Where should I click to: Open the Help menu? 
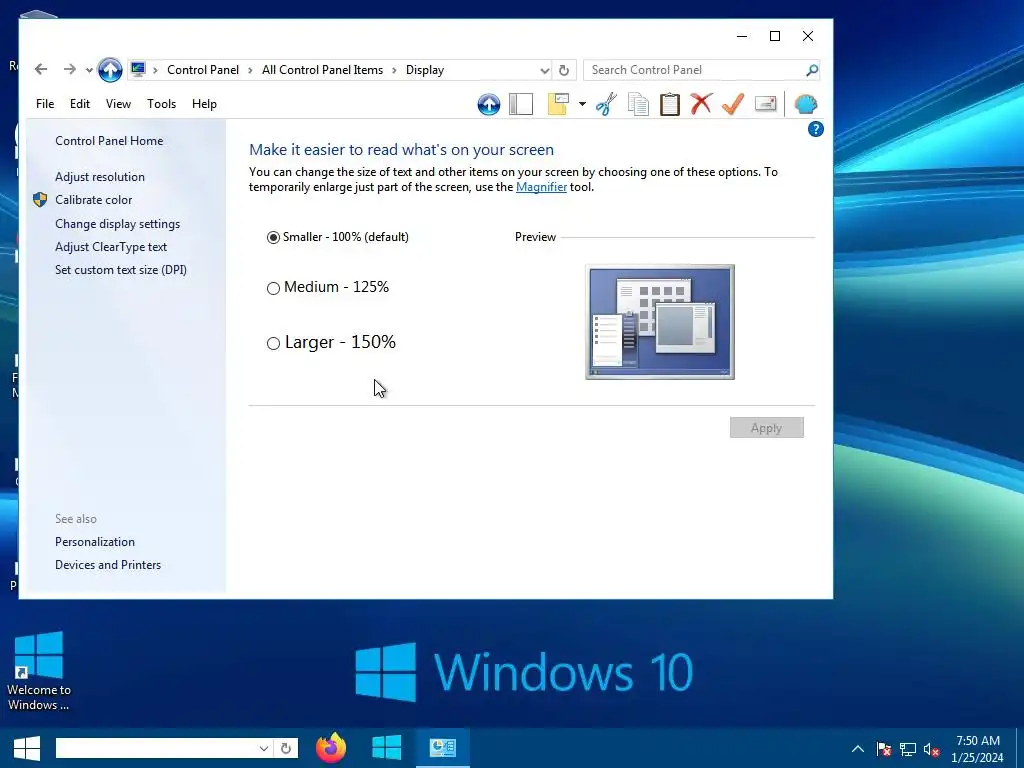coord(204,104)
